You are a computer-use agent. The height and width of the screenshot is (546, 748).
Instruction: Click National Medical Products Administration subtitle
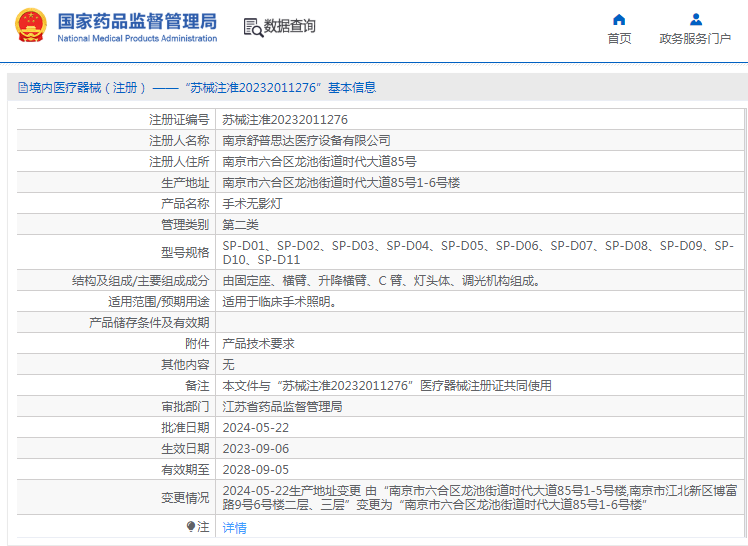pos(137,39)
